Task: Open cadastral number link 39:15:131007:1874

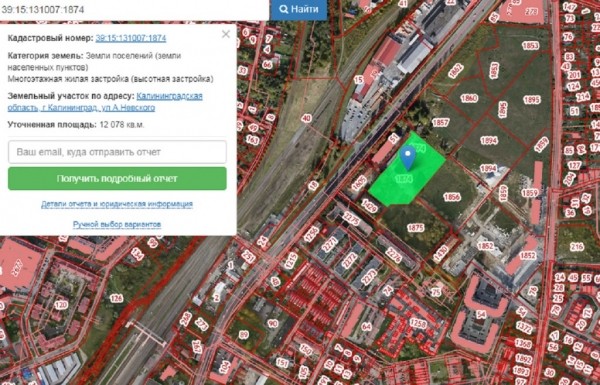Action: click(x=131, y=38)
